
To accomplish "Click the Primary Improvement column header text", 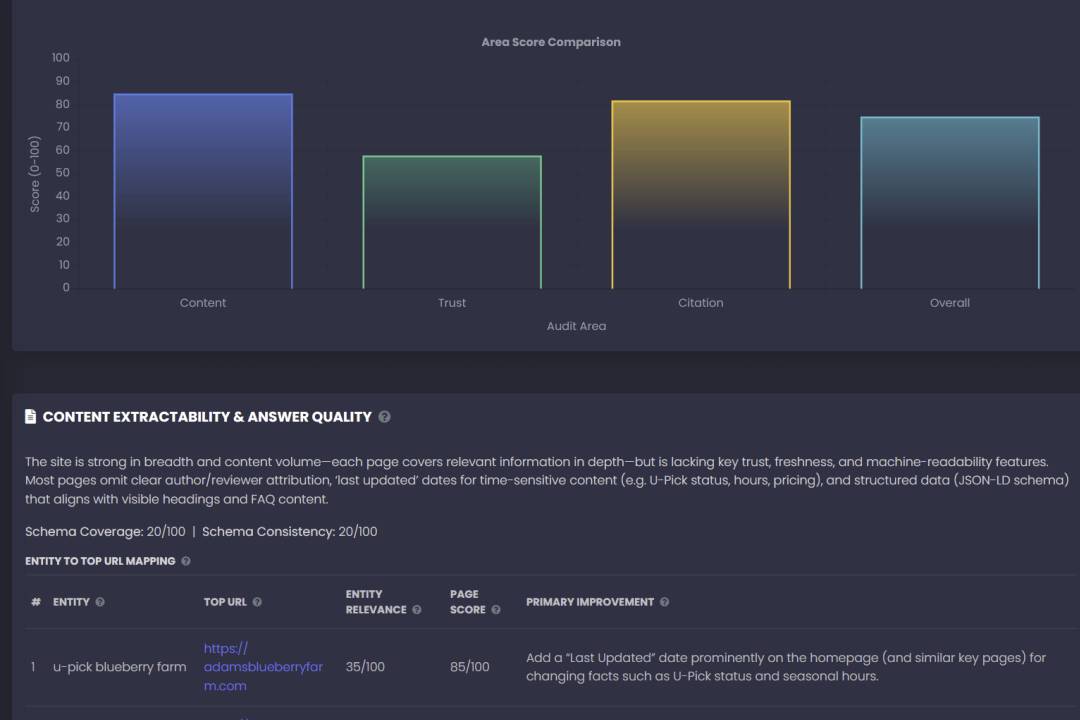I will point(590,602).
